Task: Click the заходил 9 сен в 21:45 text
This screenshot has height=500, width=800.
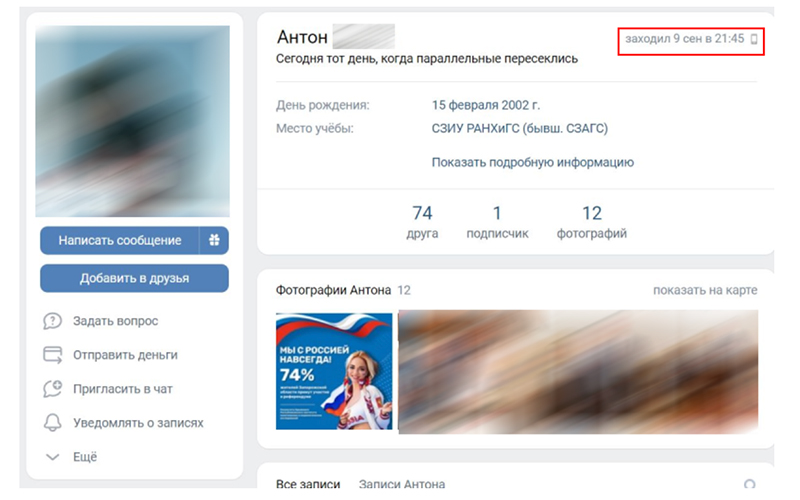Action: click(685, 39)
